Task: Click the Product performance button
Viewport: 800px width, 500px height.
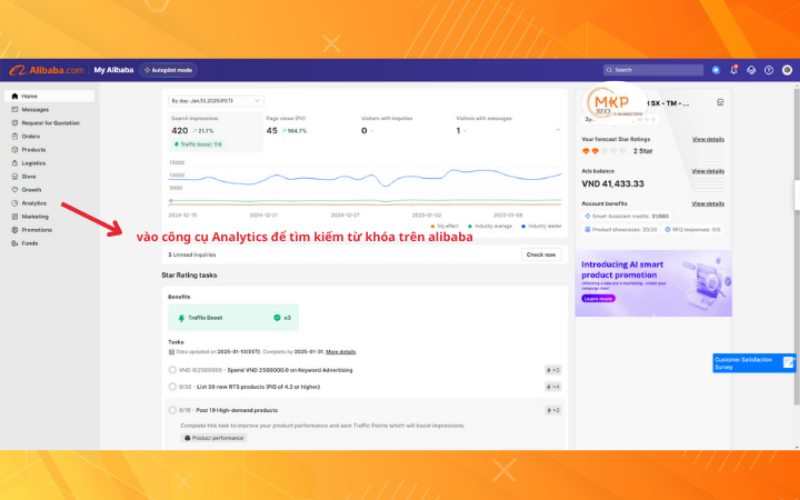Action: 214,438
